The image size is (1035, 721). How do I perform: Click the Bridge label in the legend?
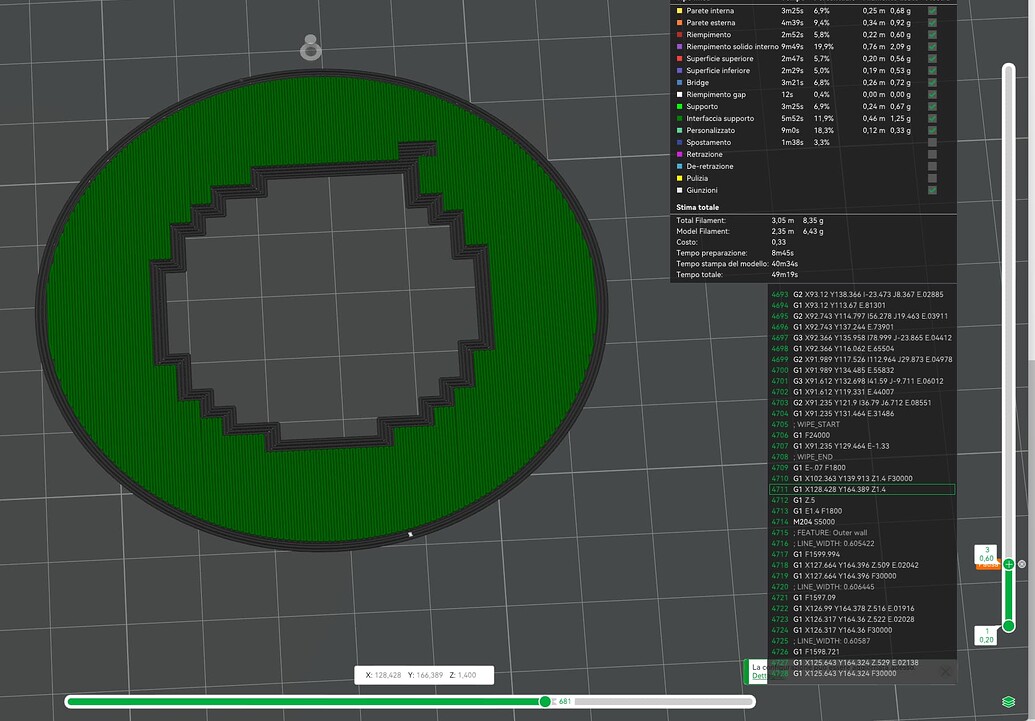697,83
